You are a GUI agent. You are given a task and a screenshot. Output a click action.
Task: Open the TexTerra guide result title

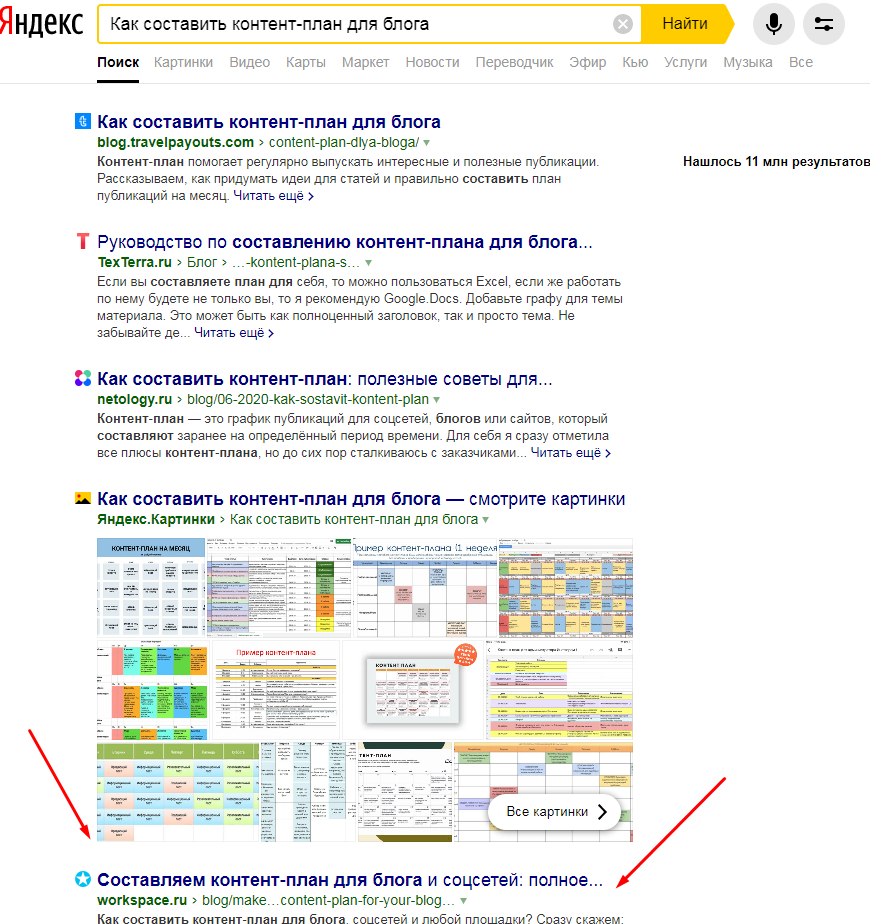pos(345,242)
